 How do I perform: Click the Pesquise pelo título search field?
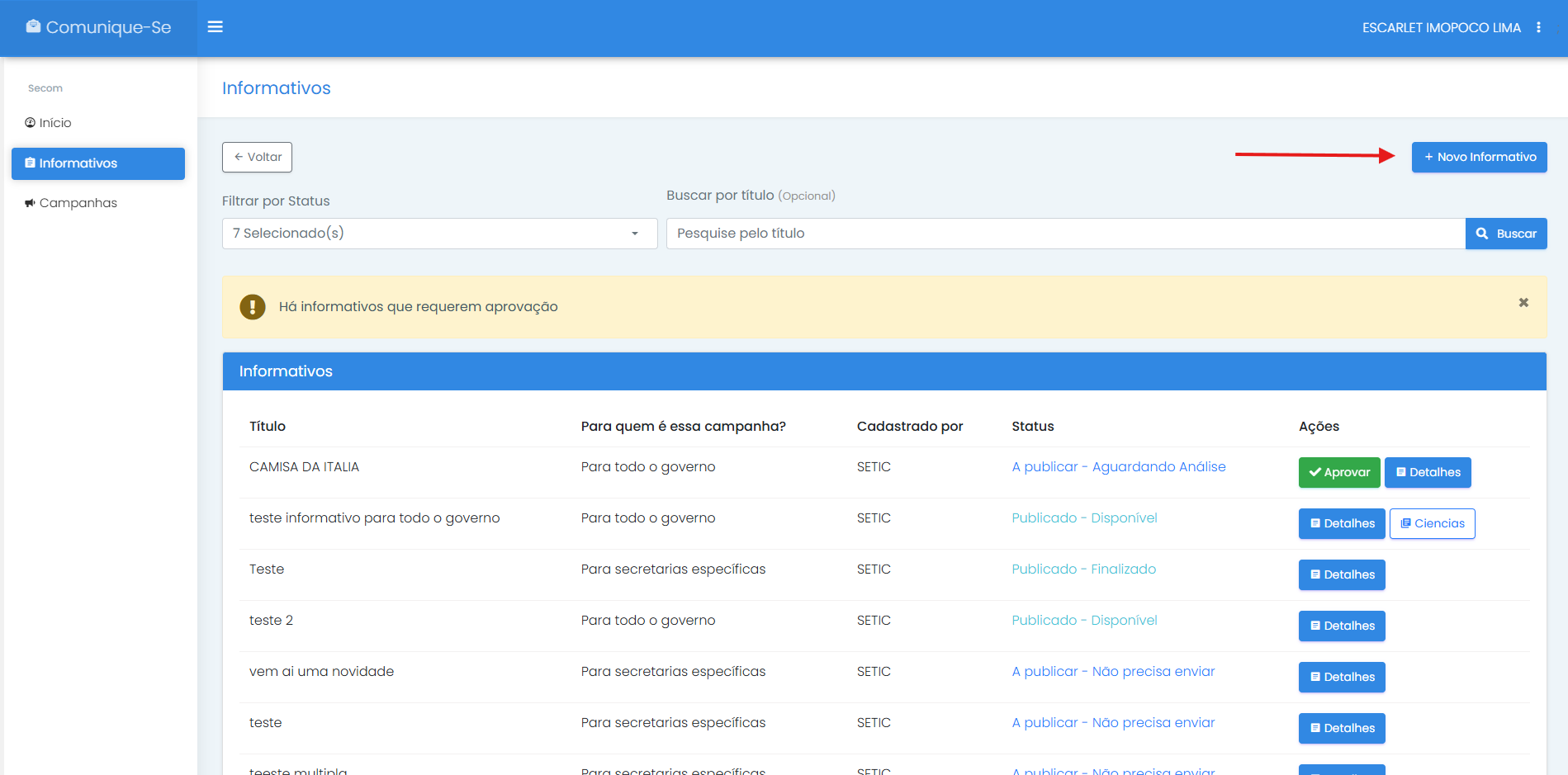pos(1065,234)
